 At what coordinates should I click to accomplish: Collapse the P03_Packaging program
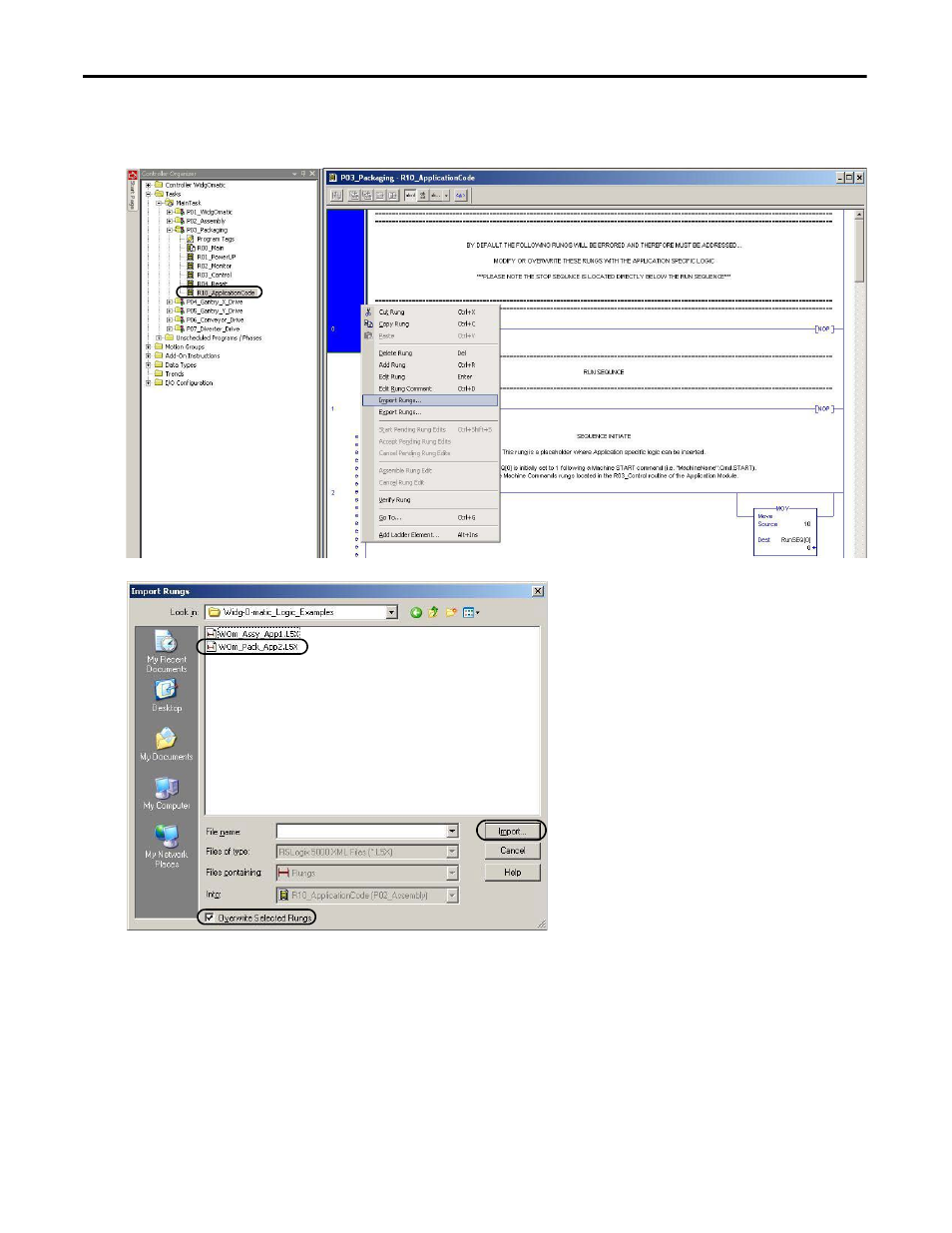(169, 230)
